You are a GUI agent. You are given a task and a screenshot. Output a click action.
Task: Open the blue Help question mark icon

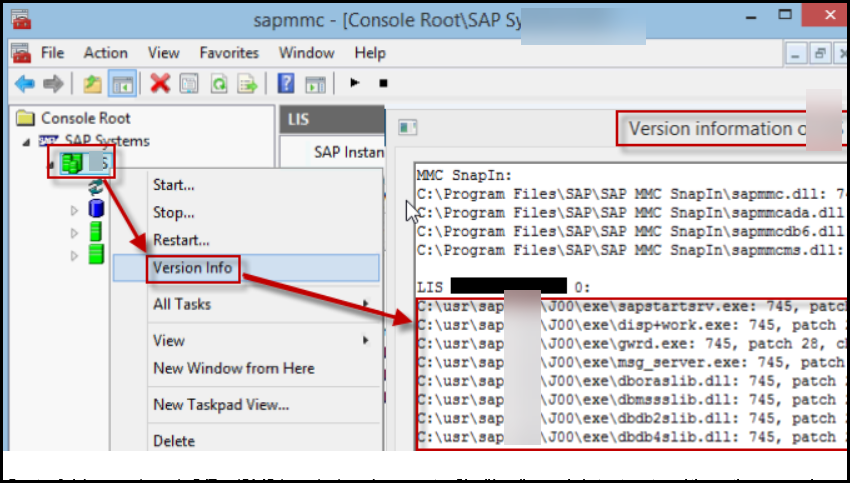point(286,83)
